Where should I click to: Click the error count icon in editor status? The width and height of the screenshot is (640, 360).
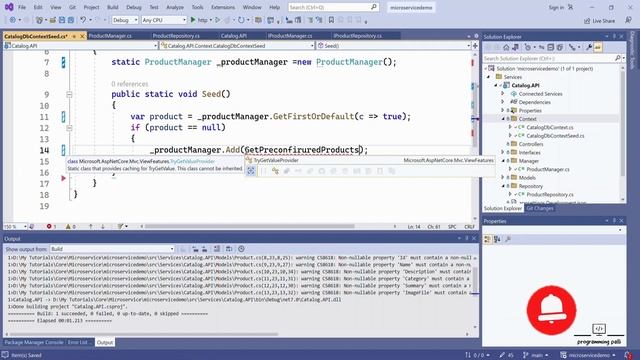(49, 227)
